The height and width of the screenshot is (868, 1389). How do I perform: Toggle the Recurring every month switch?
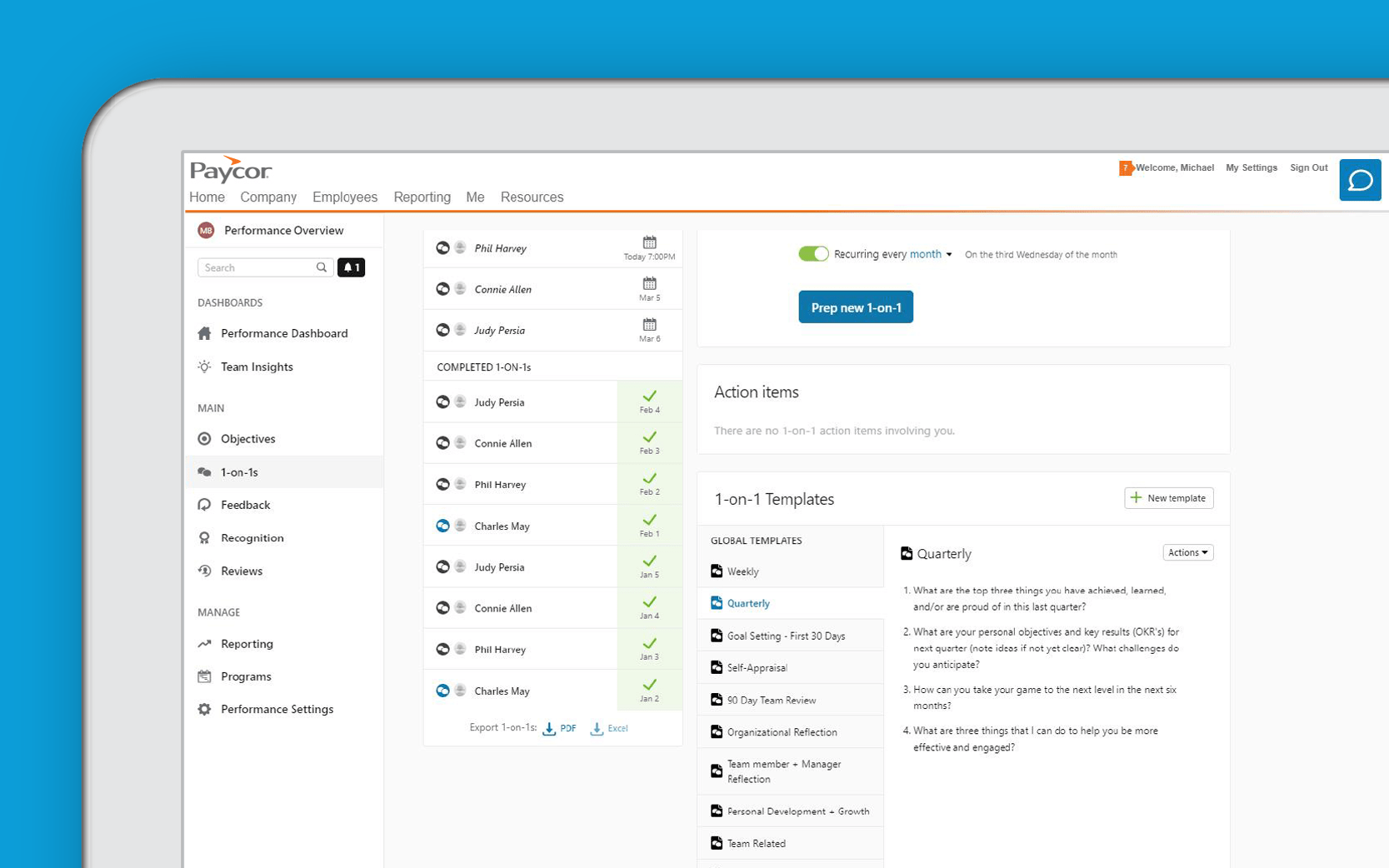(813, 254)
